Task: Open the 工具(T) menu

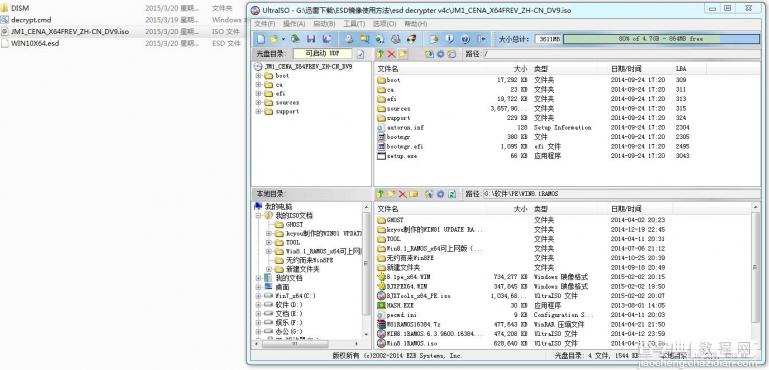Action: [354, 24]
